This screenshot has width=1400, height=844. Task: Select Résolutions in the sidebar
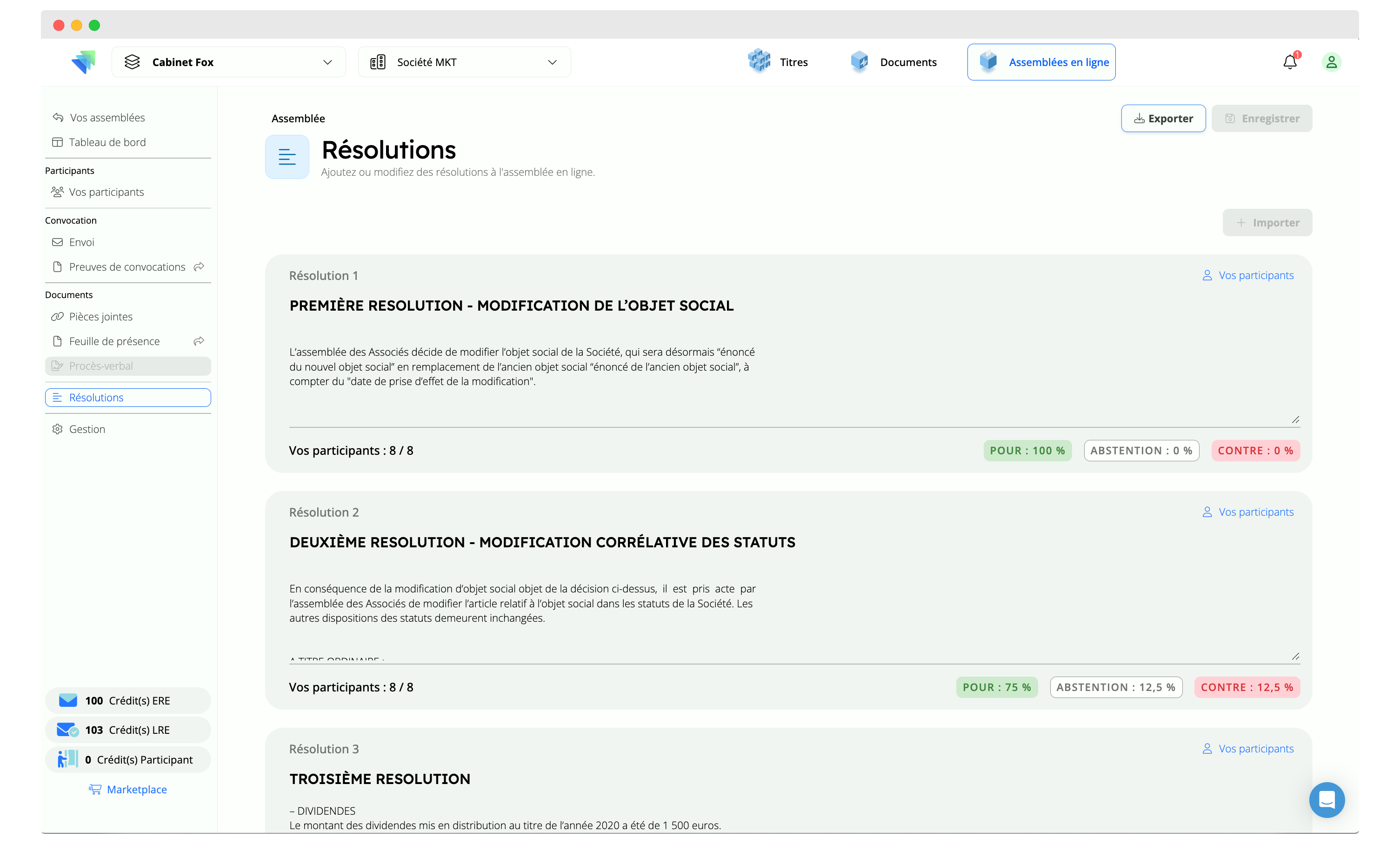pyautogui.click(x=128, y=398)
